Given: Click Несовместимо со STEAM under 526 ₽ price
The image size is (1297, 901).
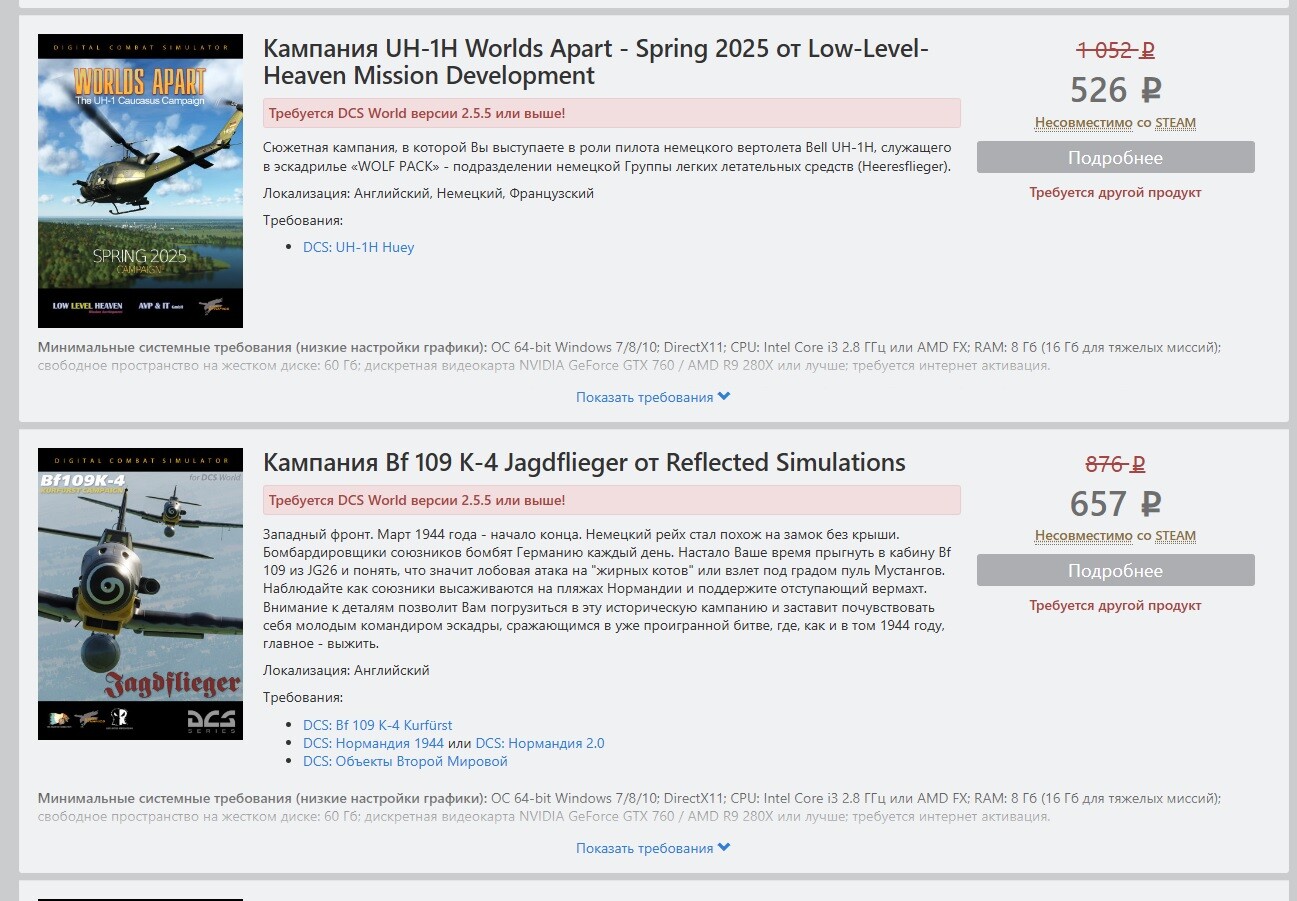Looking at the screenshot, I should click(1115, 123).
